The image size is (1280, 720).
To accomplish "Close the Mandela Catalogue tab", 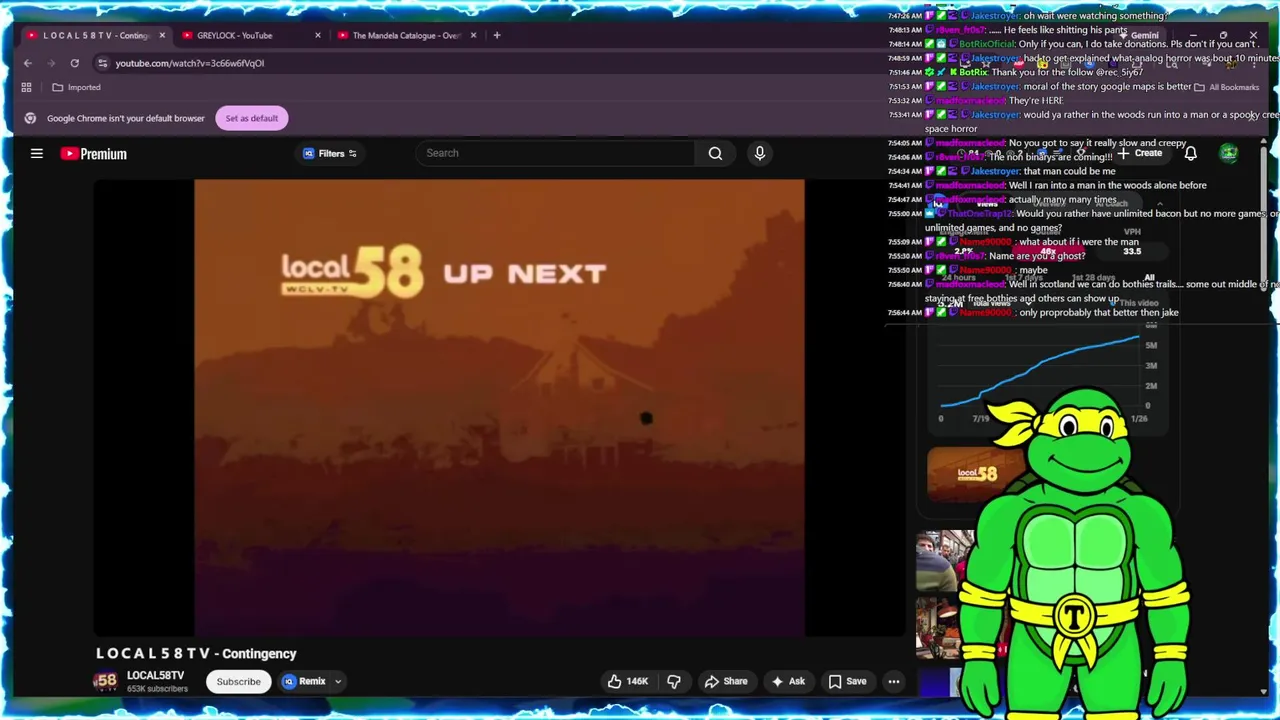I will [x=473, y=35].
